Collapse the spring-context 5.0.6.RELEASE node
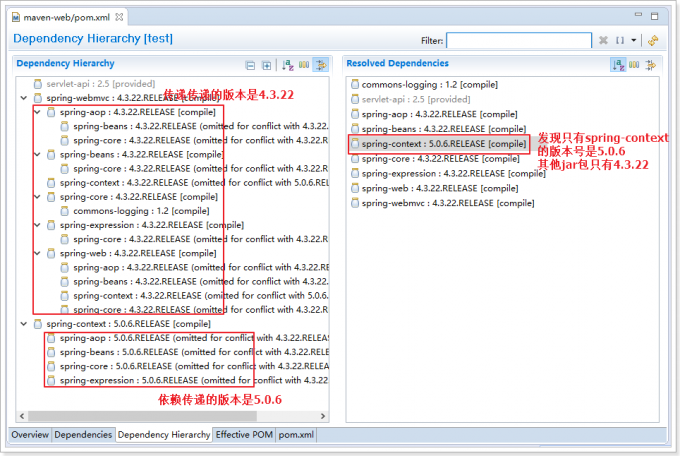680x456 pixels. (24, 324)
